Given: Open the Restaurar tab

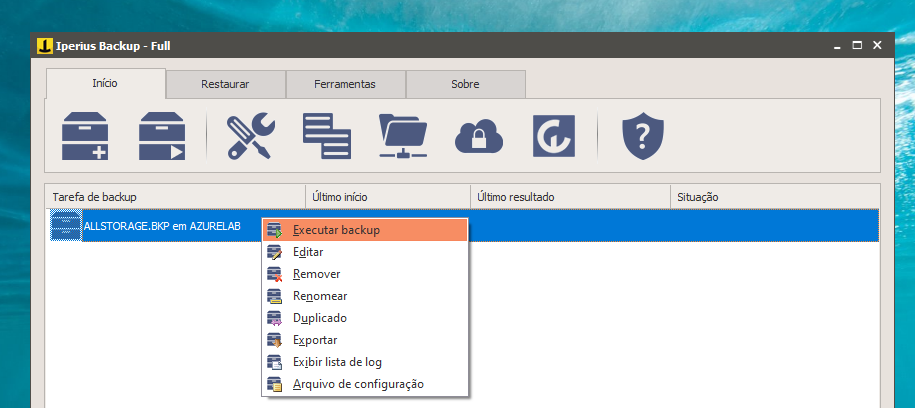Looking at the screenshot, I should pyautogui.click(x=225, y=85).
